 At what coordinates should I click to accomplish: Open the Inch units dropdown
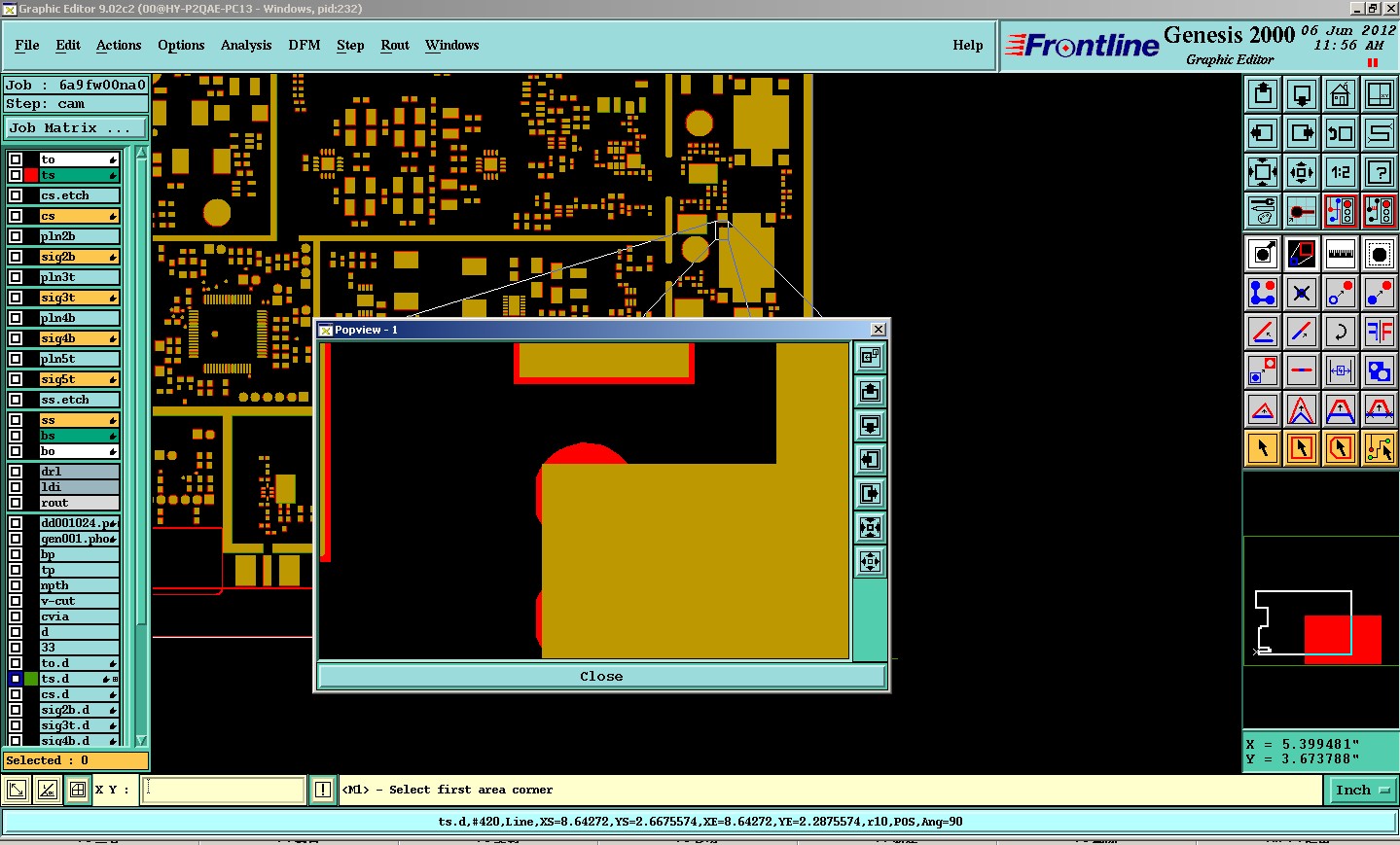coord(1361,791)
